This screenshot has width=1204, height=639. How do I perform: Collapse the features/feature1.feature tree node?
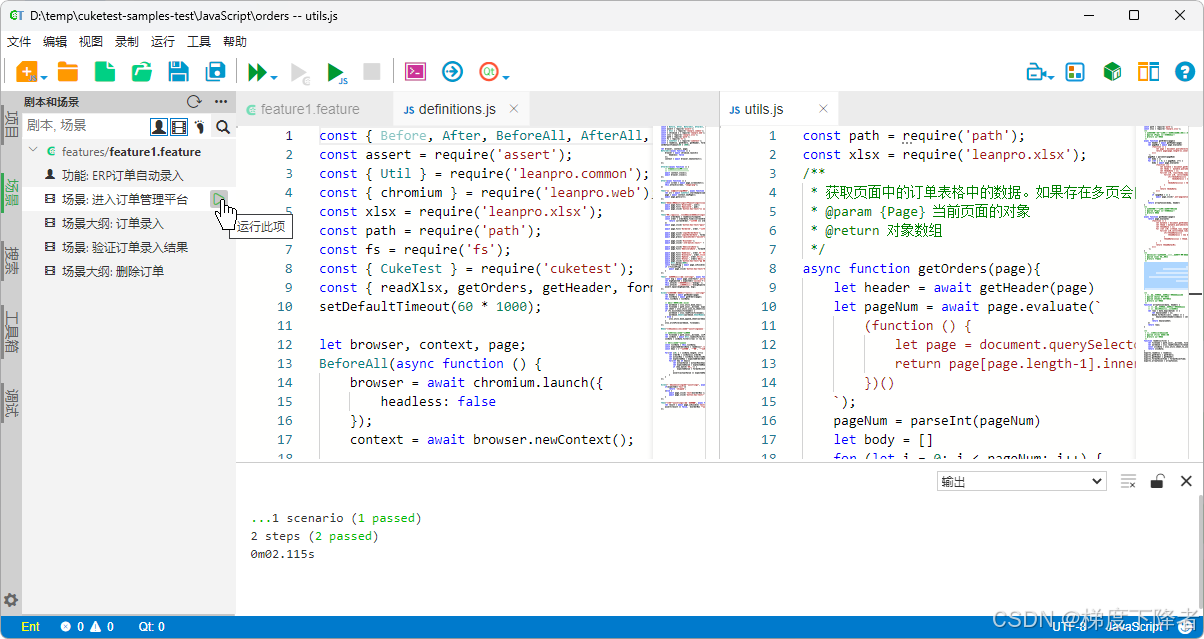(34, 151)
